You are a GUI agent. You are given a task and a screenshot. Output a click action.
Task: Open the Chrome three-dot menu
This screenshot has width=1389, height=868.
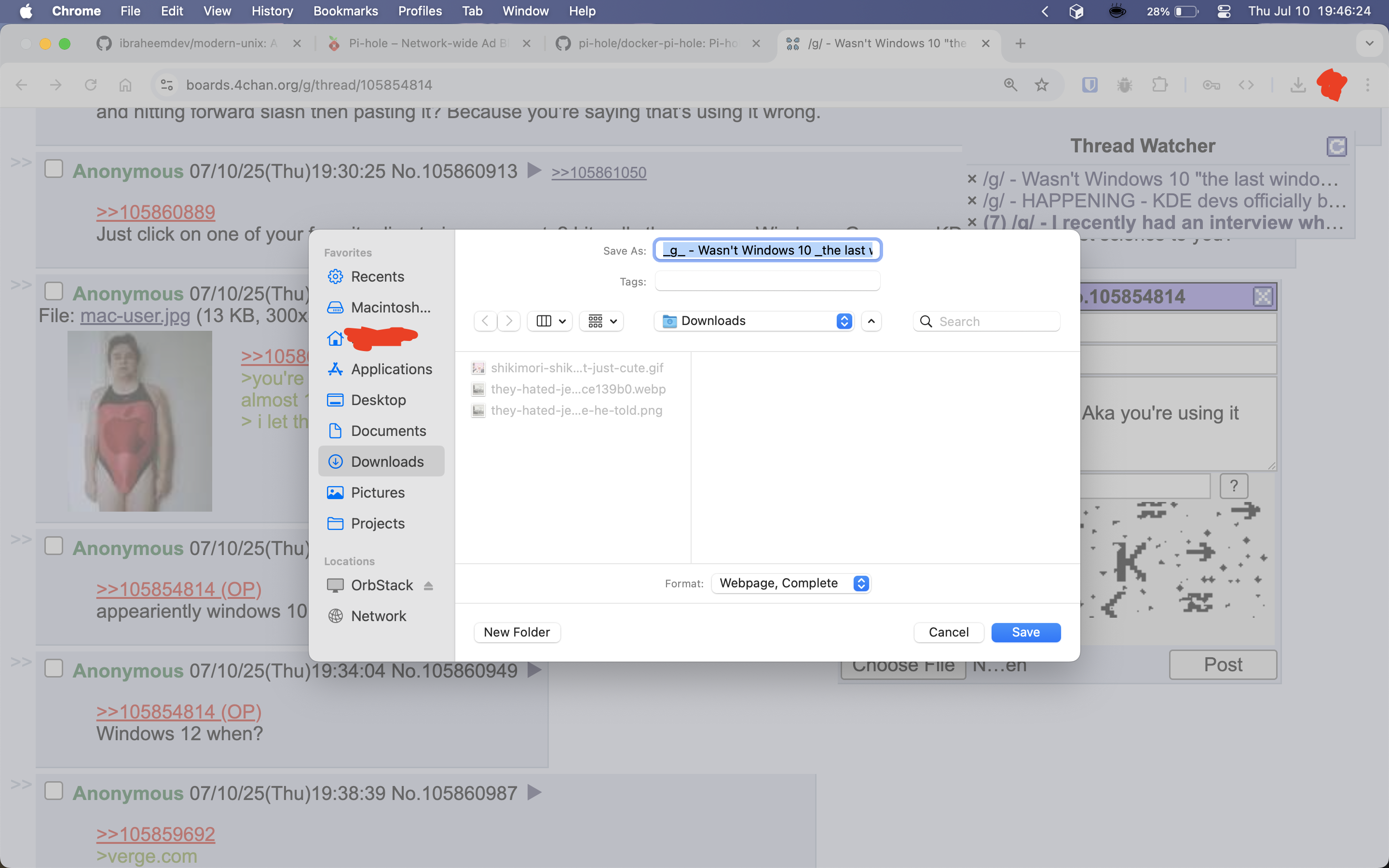(1368, 85)
